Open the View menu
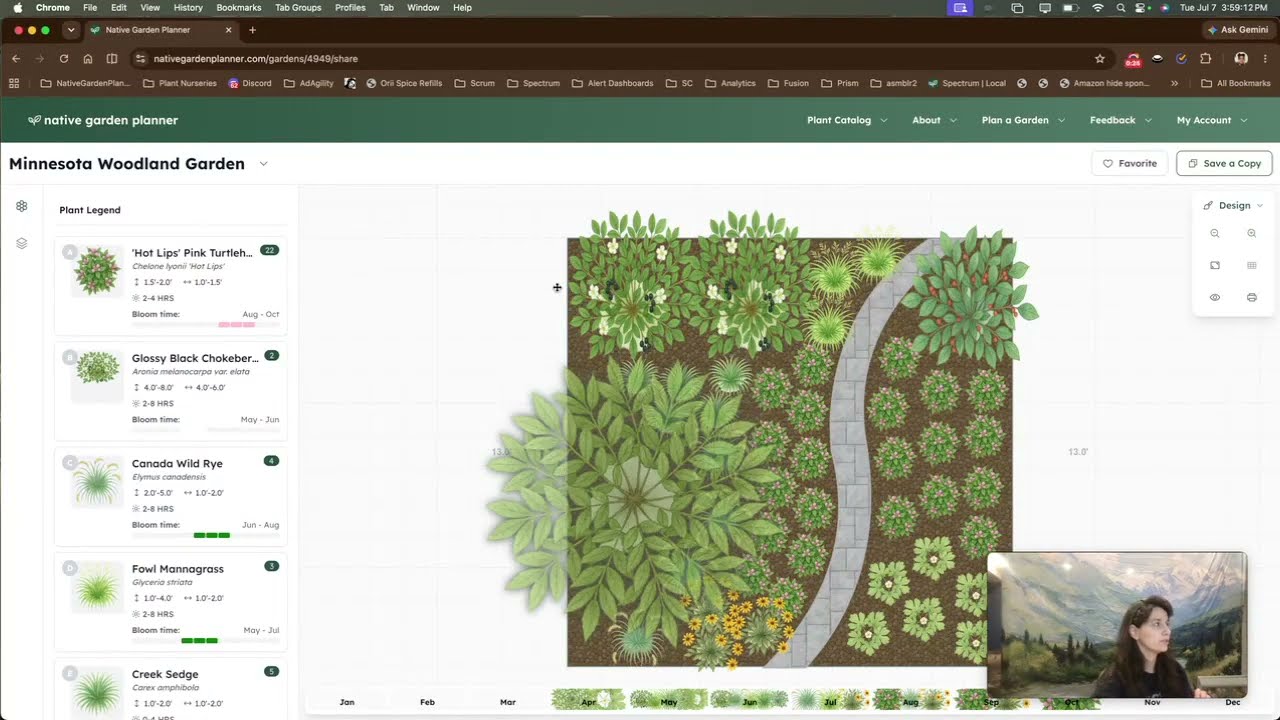Screen dimensions: 1280x720 [150, 7]
